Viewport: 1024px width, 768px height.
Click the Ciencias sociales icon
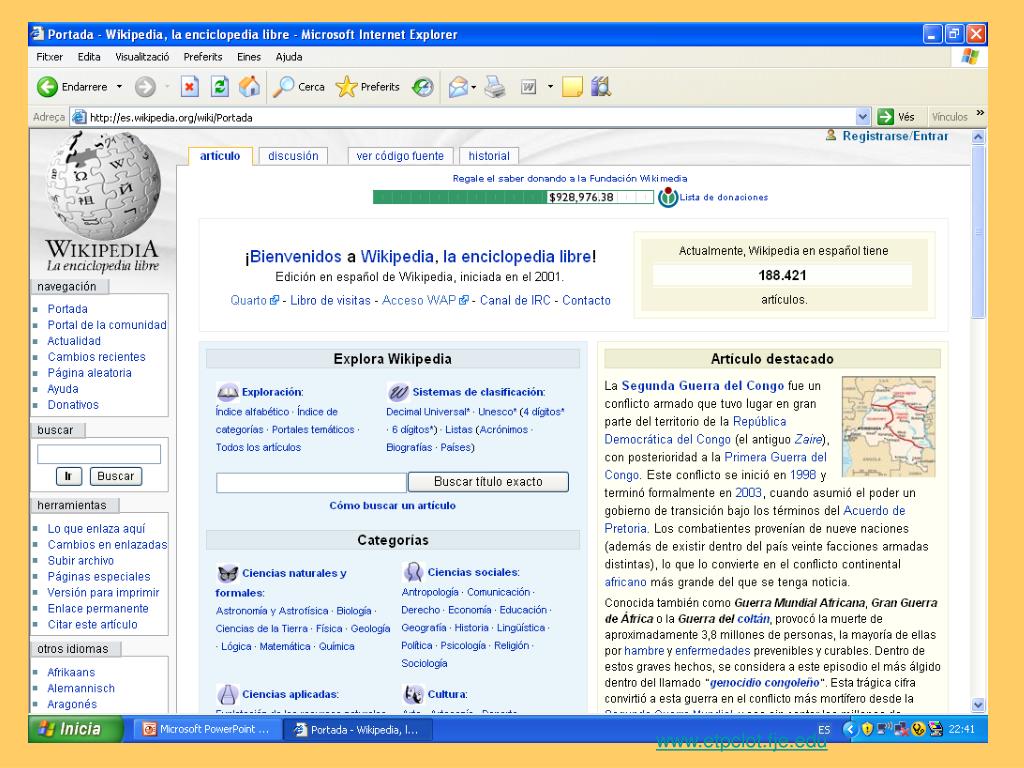click(413, 572)
